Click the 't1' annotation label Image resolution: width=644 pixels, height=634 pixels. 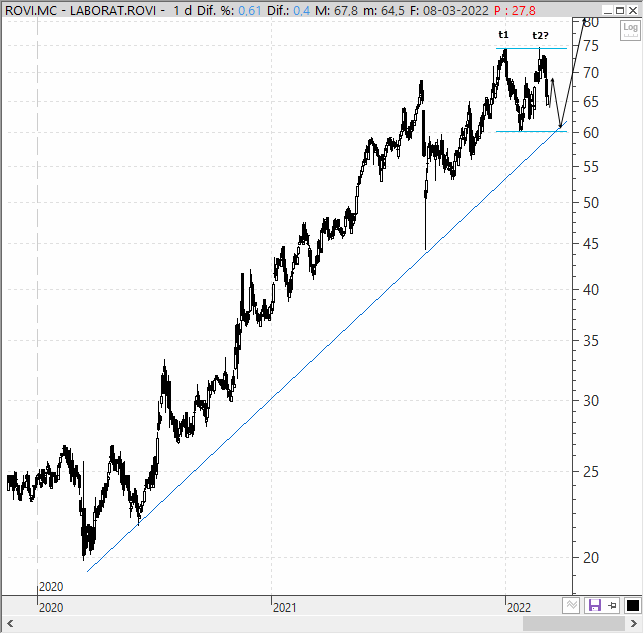pos(504,35)
